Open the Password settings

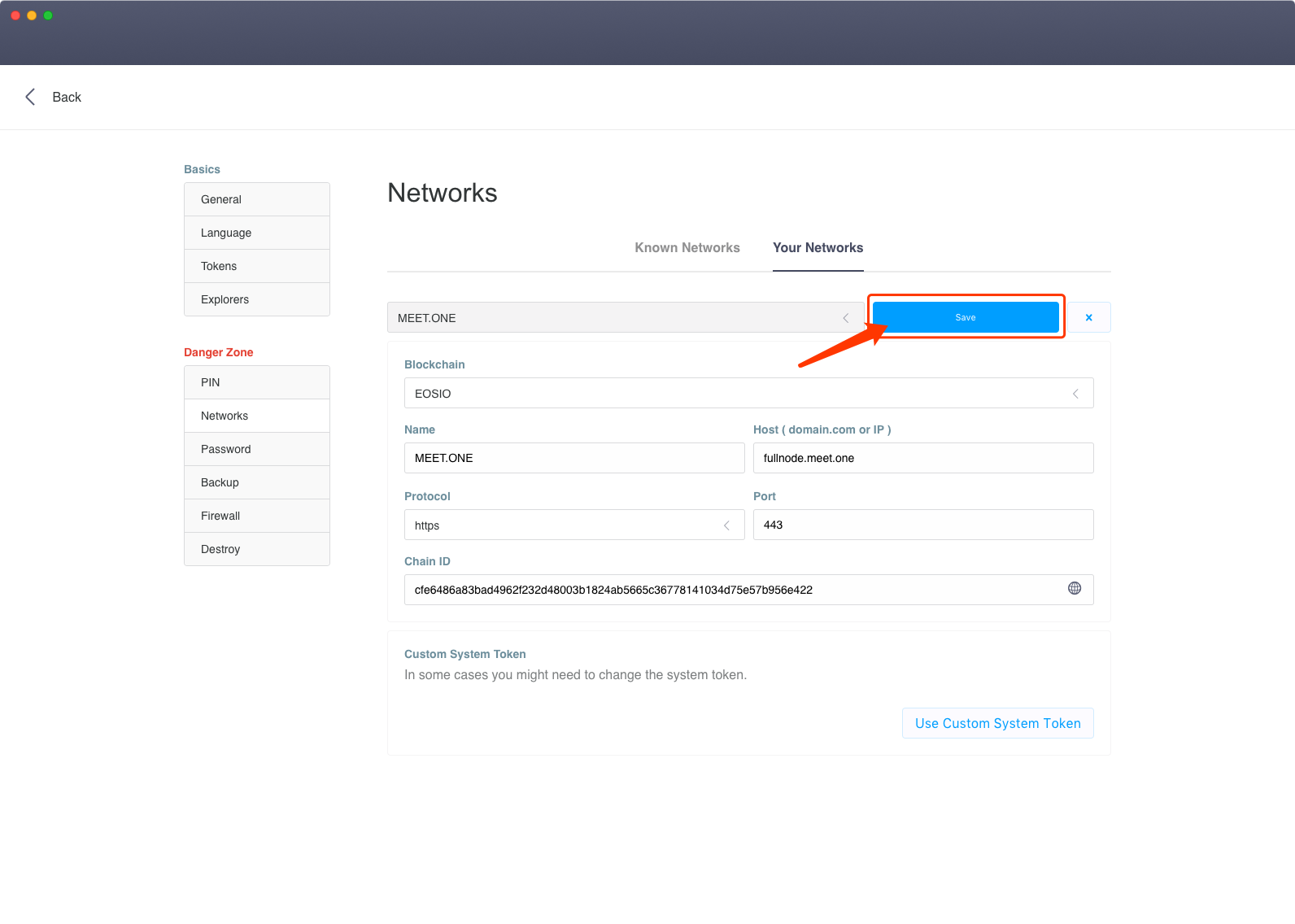257,449
